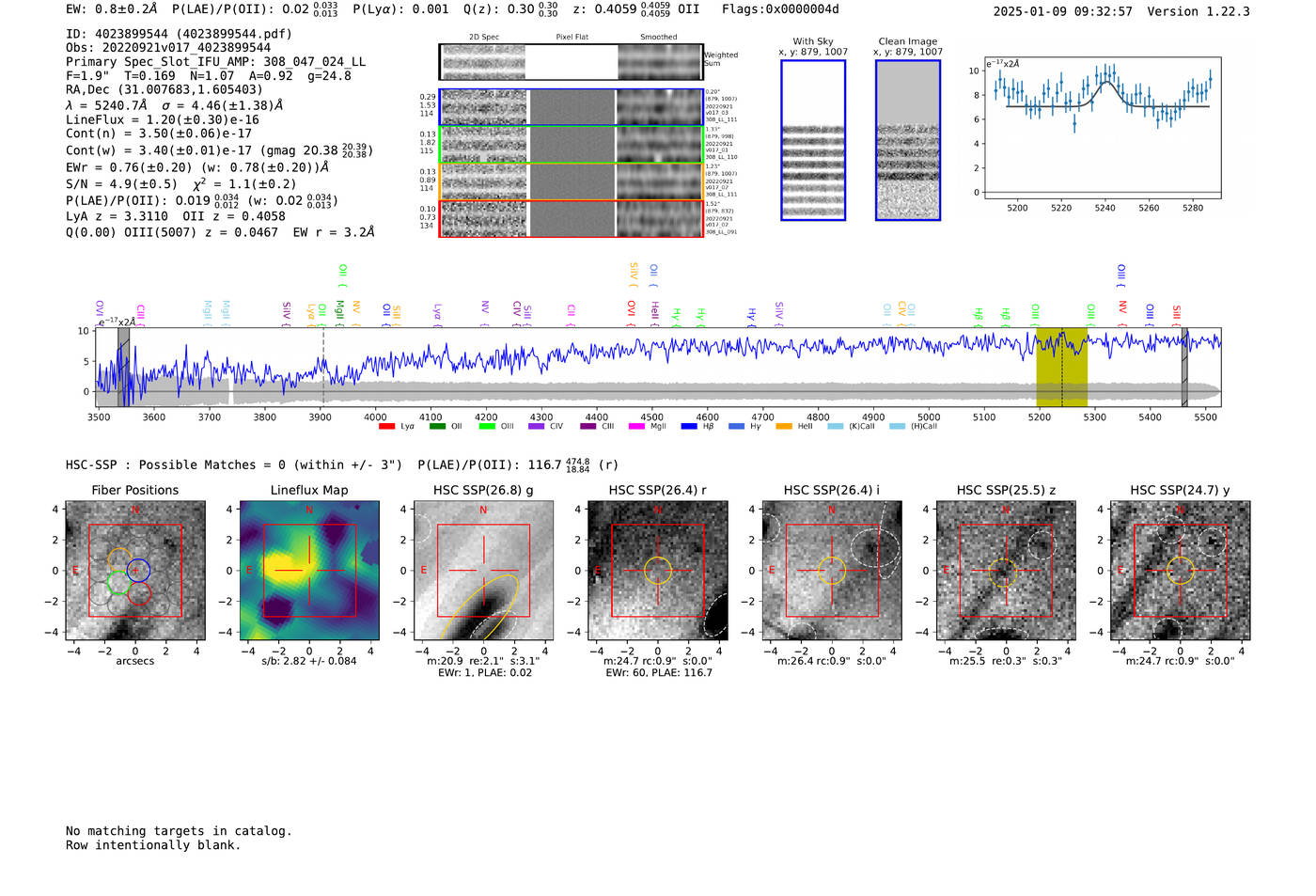Viewport: 1316px width, 896px height.
Task: Click the orange fiber circle in Fiber Positions
Action: tap(118, 559)
